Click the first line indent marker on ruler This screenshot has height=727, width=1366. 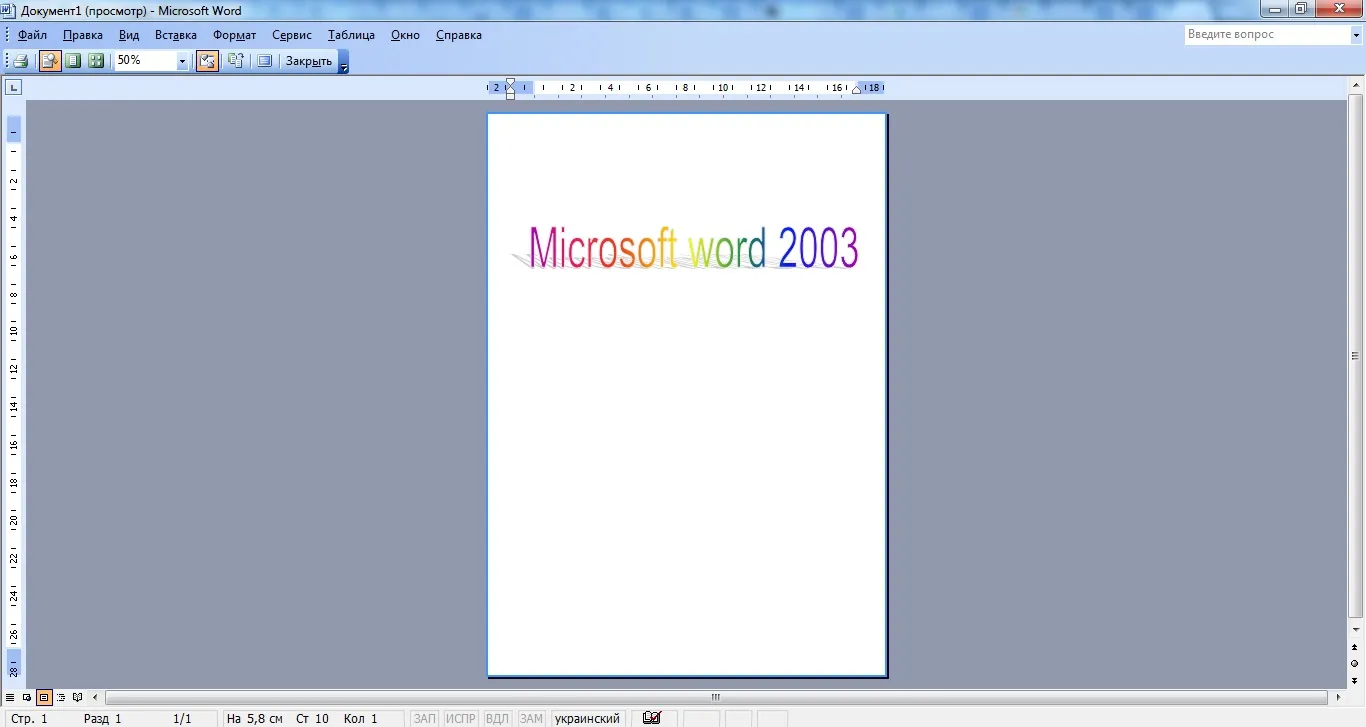pyautogui.click(x=510, y=83)
